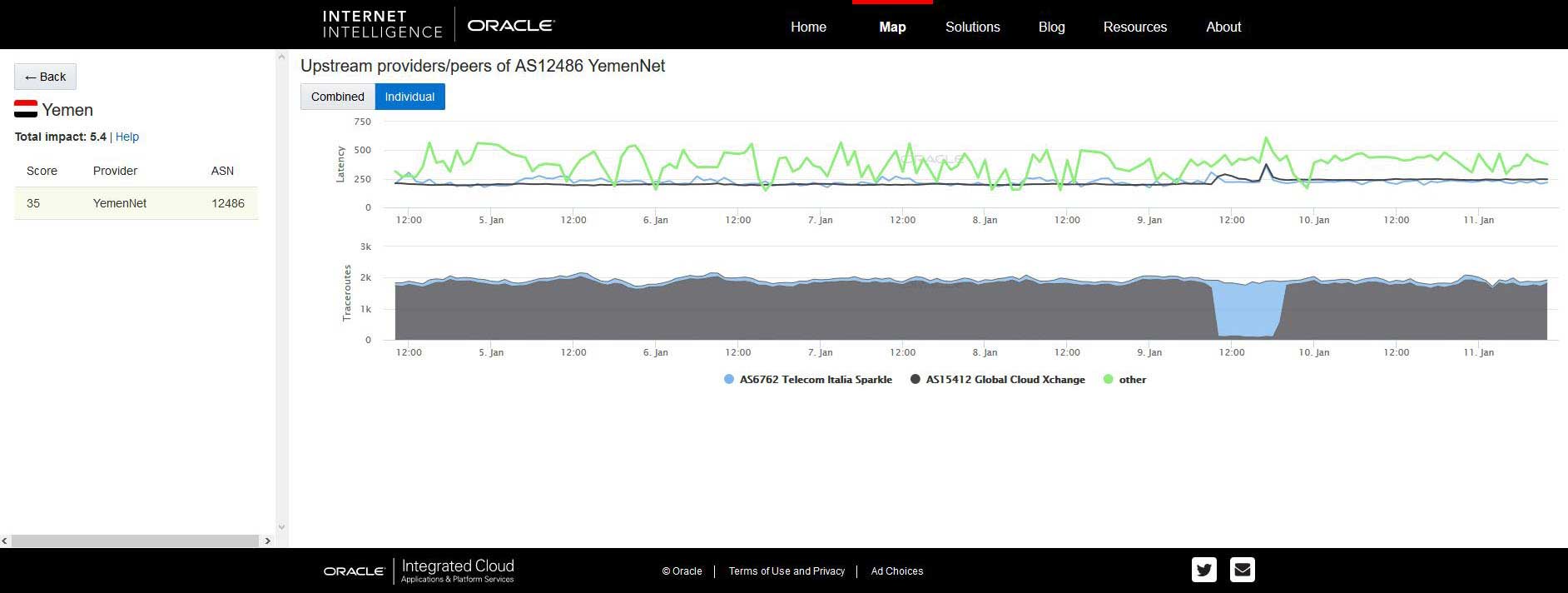The height and width of the screenshot is (593, 1568).
Task: Click score value 35
Action: click(x=33, y=203)
